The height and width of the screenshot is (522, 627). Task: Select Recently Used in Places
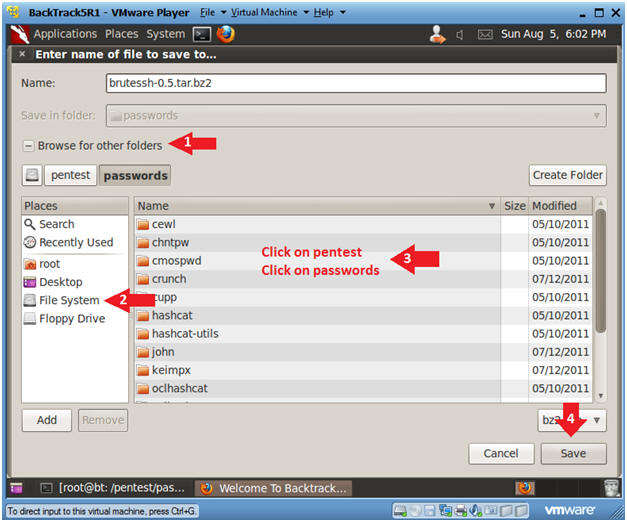[x=75, y=242]
